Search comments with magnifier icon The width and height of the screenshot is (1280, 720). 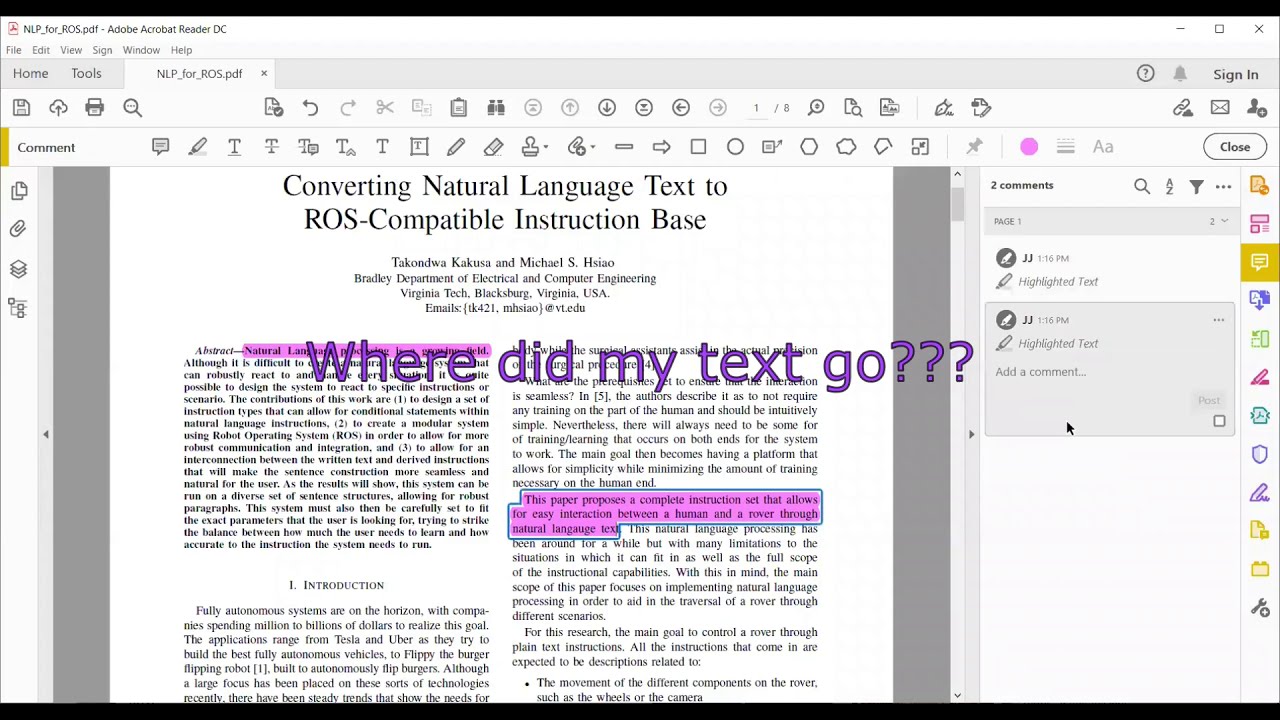(1142, 186)
